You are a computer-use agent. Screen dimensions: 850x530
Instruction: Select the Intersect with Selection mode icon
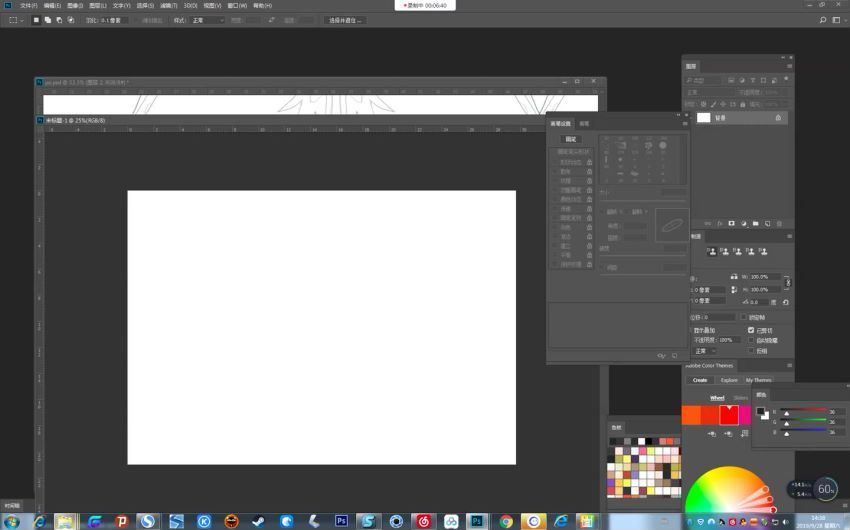click(x=70, y=20)
